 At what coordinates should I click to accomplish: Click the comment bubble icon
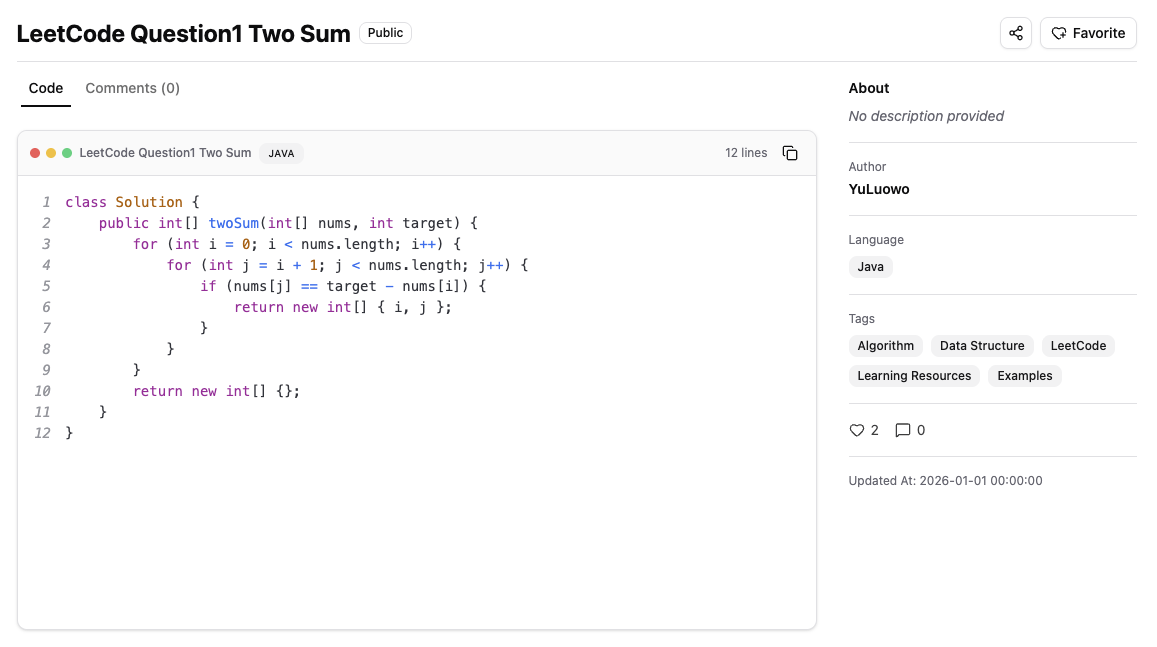pos(902,430)
